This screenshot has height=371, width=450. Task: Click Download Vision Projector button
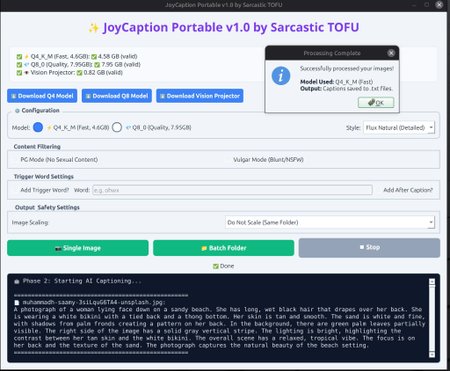[200, 96]
